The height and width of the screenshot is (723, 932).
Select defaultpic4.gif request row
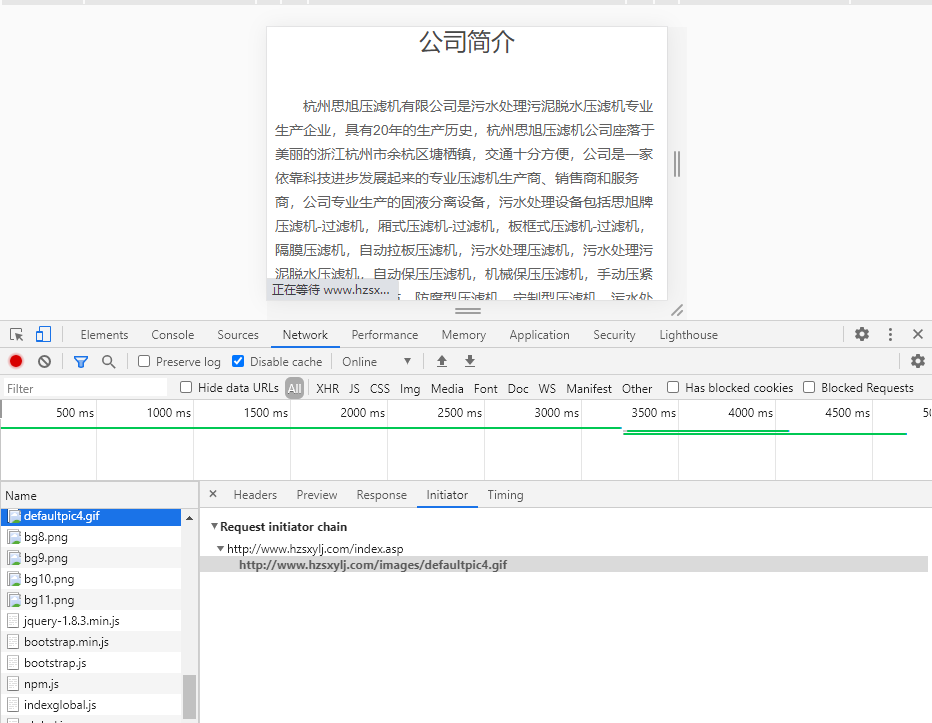92,516
